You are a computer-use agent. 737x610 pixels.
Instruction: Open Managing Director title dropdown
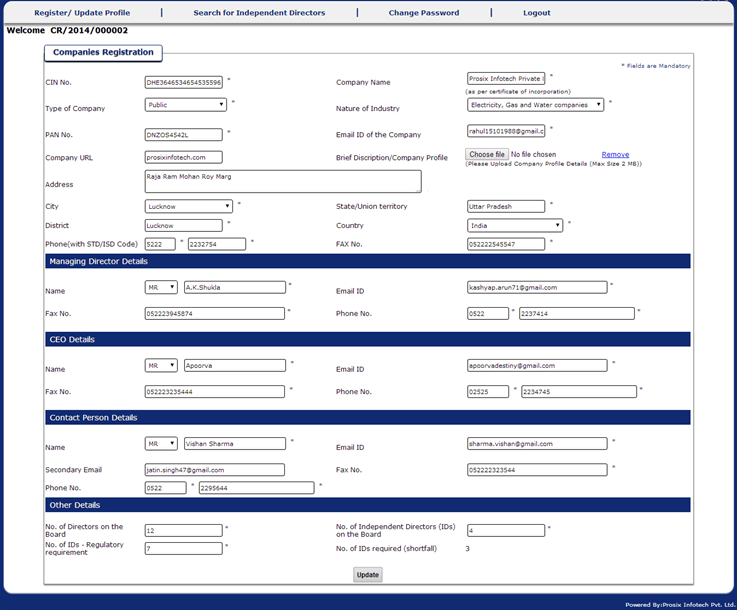point(161,287)
